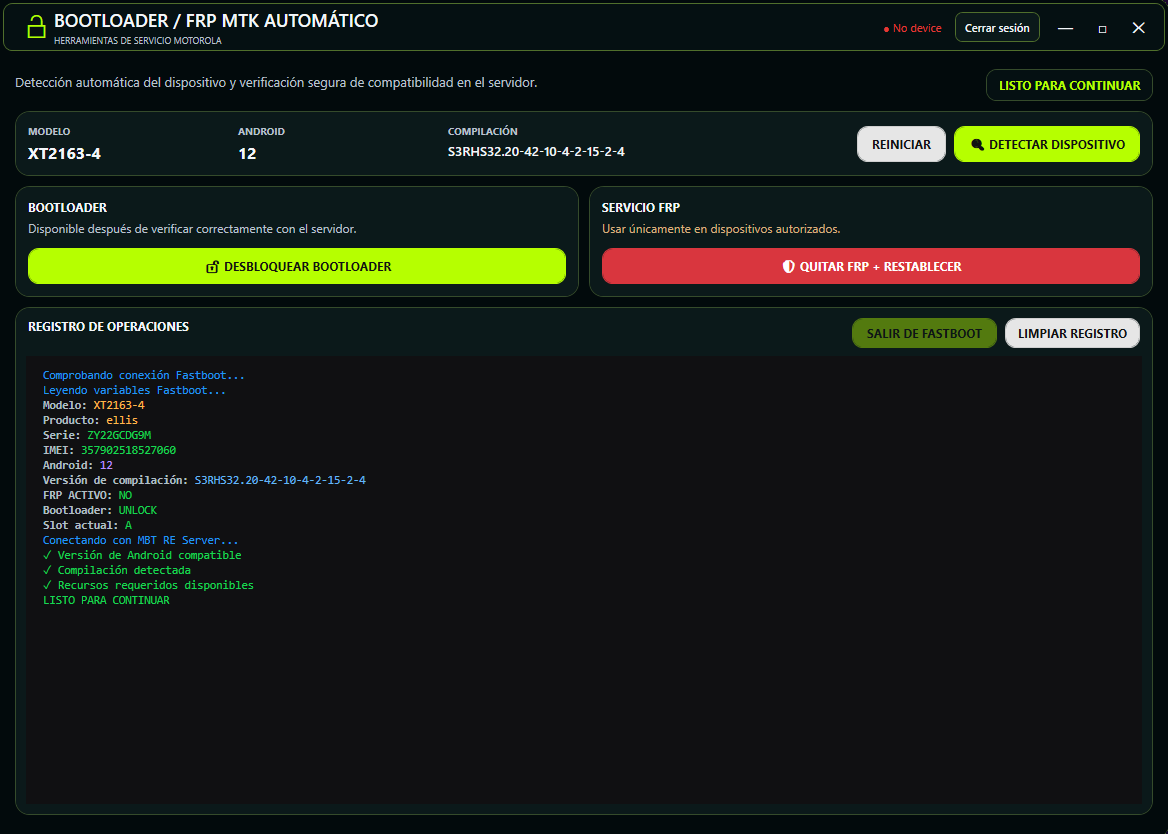Click log line Comprobando conexión Fastboot
1168x834 pixels.
(144, 375)
